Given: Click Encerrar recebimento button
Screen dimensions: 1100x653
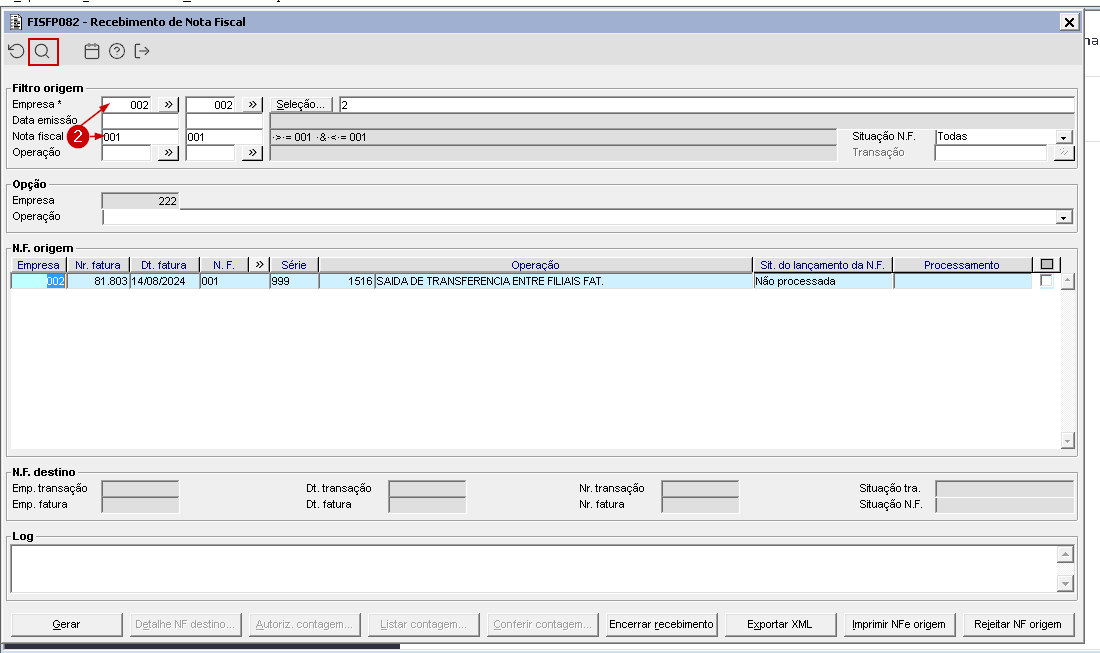Looking at the screenshot, I should coord(662,624).
